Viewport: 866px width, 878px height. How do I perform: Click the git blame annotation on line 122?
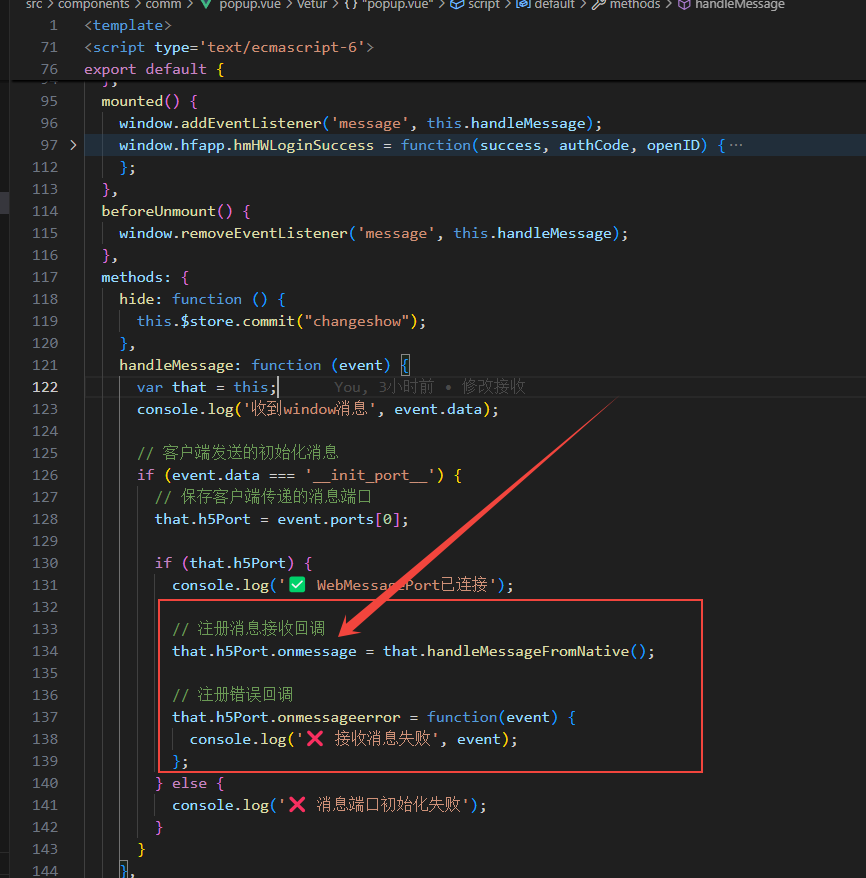pyautogui.click(x=430, y=387)
